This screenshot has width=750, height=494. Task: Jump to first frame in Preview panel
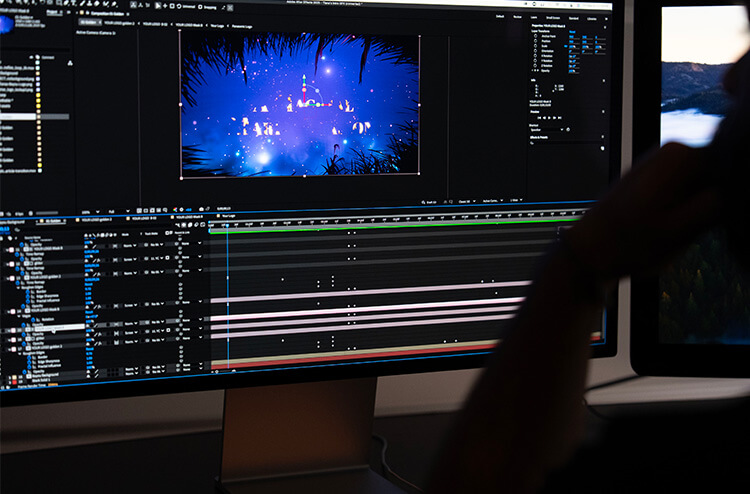pyautogui.click(x=539, y=118)
